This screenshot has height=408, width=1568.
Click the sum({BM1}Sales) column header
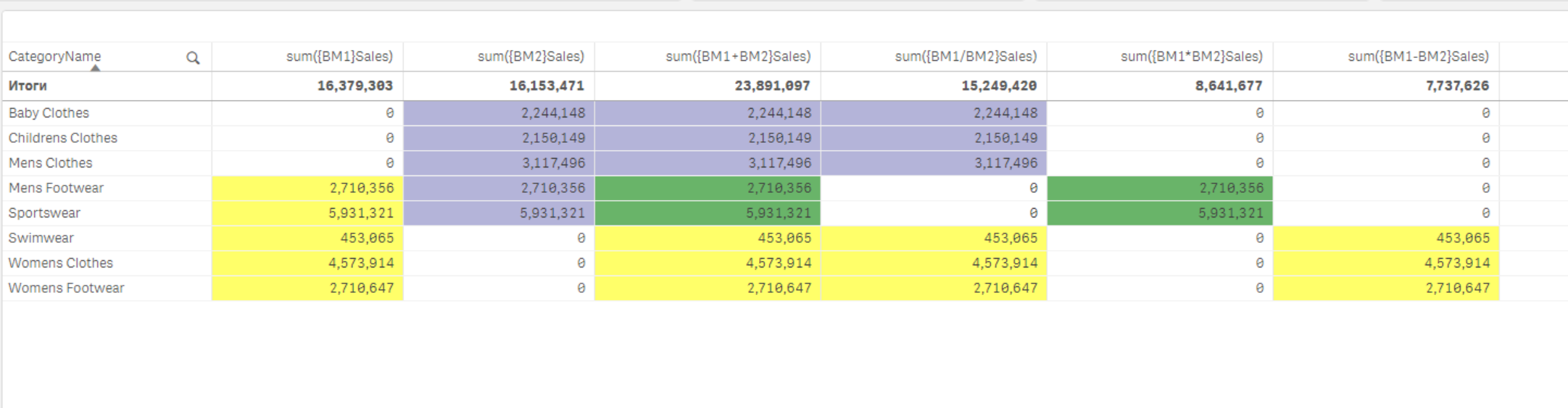pos(339,57)
